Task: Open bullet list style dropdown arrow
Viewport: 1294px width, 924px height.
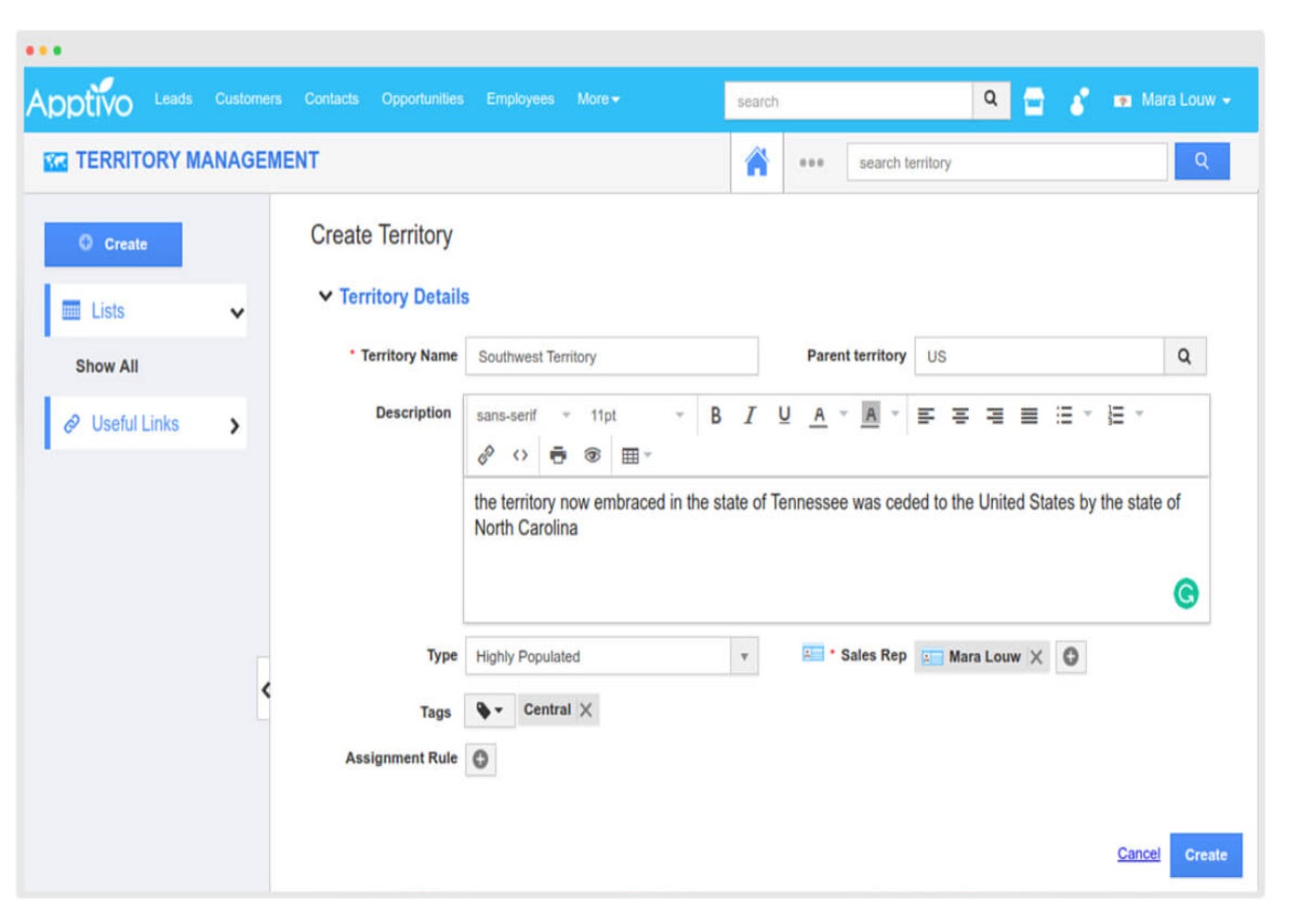Action: [x=1088, y=414]
